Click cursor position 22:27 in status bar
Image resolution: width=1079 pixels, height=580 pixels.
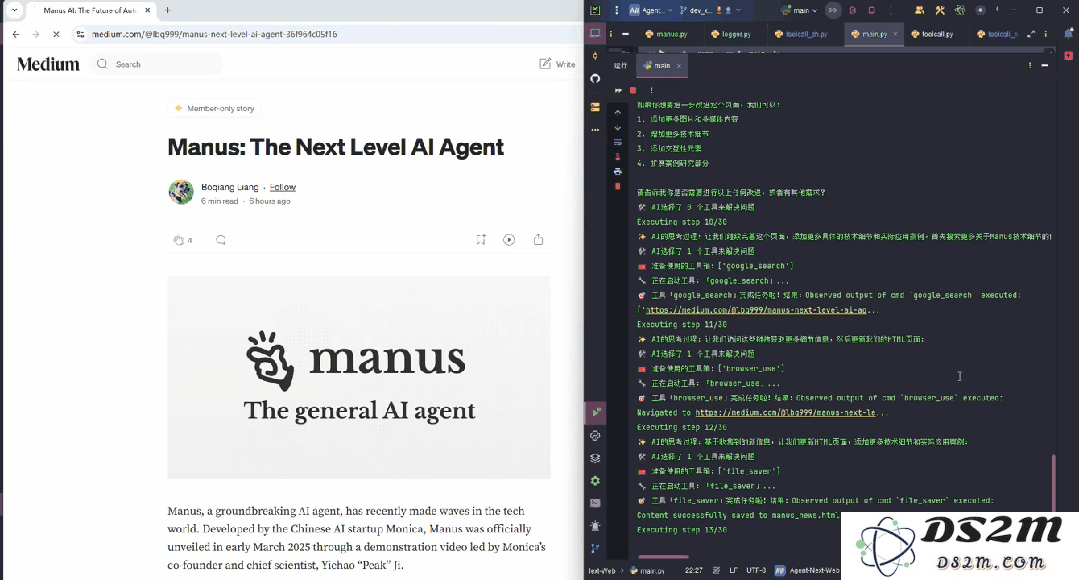point(694,570)
